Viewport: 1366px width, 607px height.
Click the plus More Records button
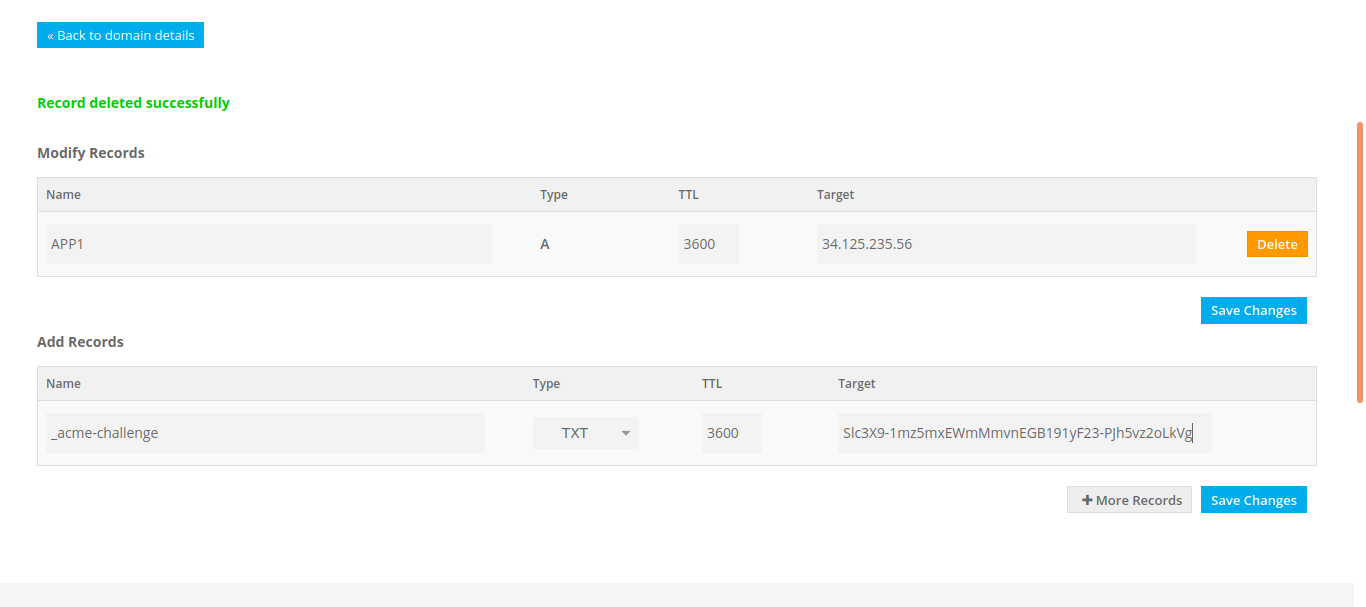tap(1129, 500)
